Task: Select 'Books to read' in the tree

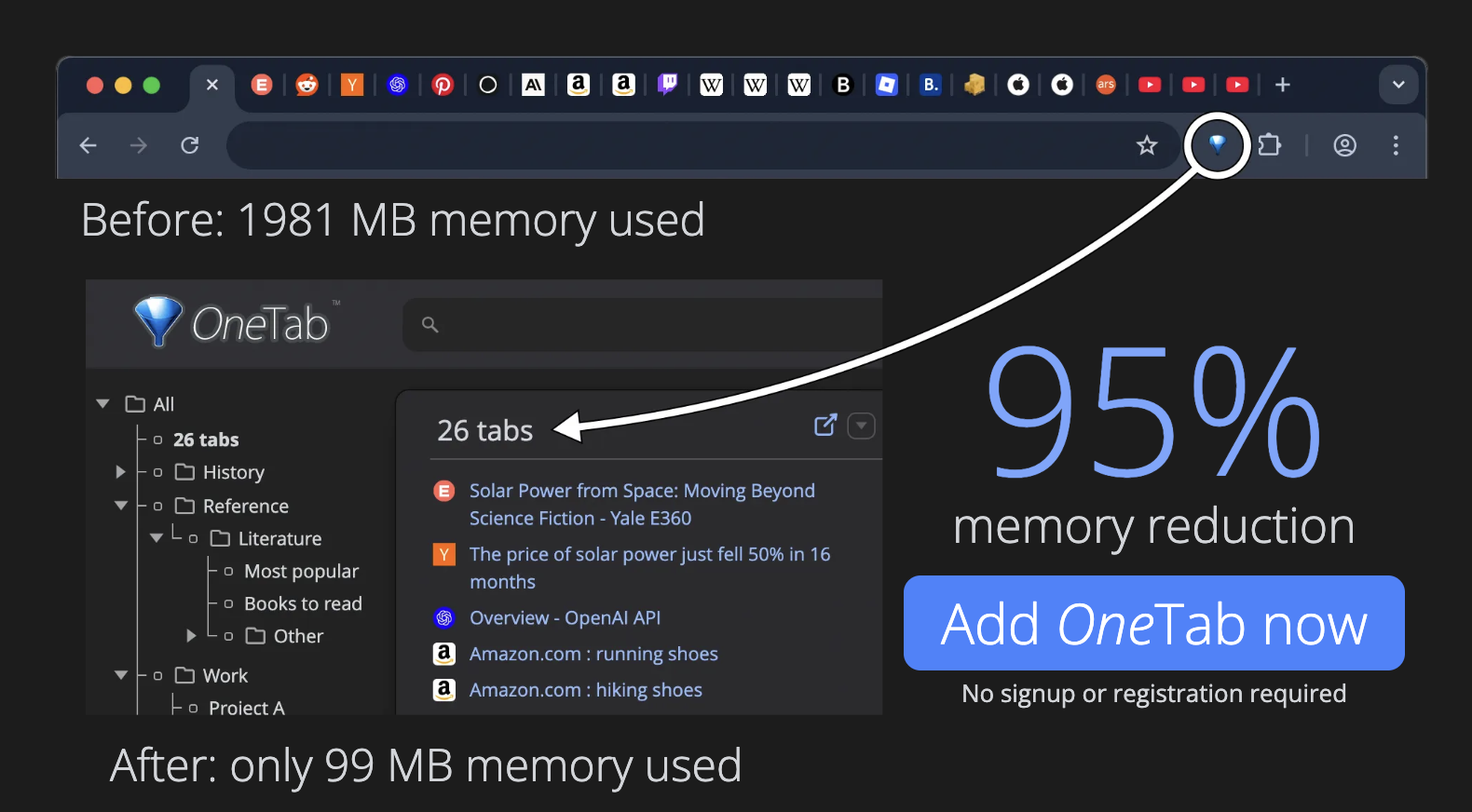Action: pyautogui.click(x=303, y=603)
